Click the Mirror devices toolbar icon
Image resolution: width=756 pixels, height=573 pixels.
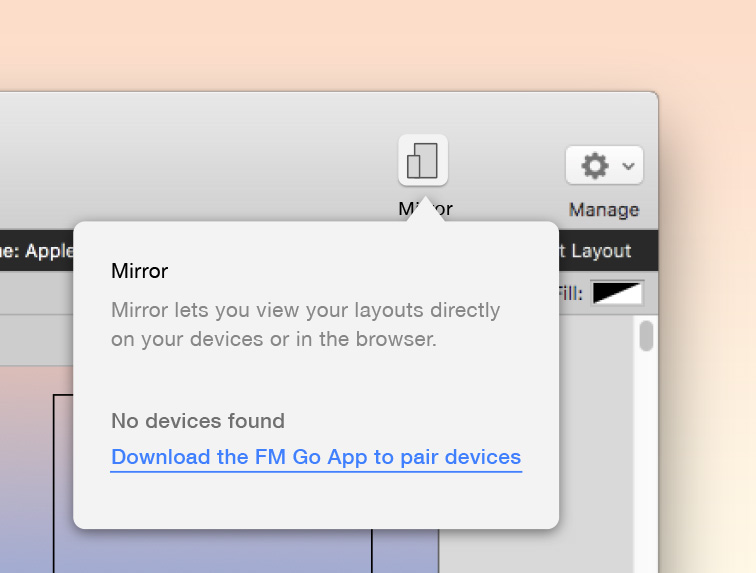pyautogui.click(x=423, y=160)
